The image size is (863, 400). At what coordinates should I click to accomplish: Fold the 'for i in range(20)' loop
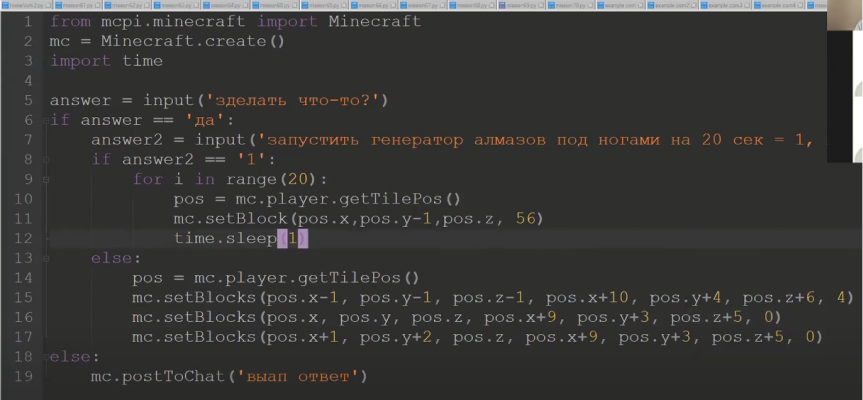coord(44,179)
